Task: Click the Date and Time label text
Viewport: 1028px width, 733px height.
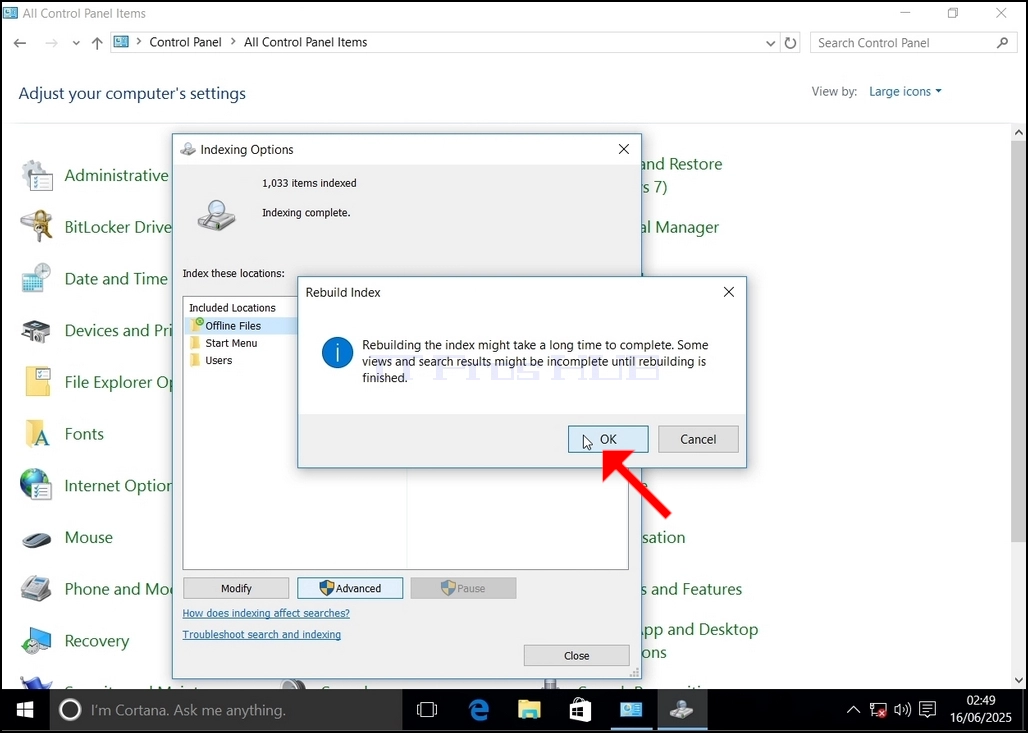Action: (x=116, y=279)
